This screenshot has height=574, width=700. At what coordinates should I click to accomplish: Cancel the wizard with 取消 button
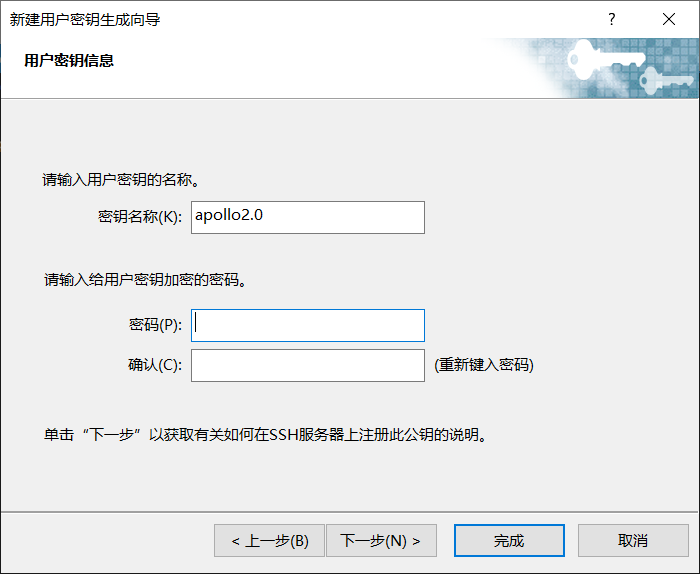[x=633, y=541]
